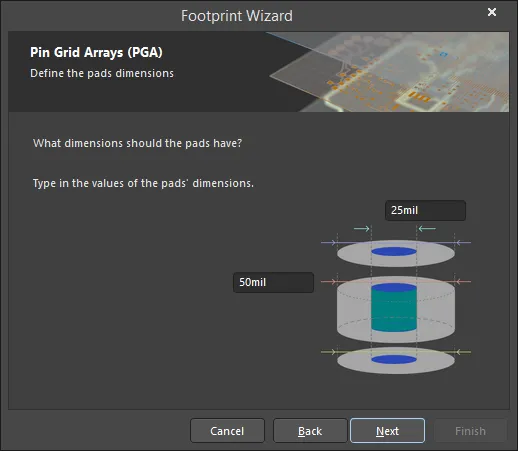
Task: Go back with the Back button
Action: pyautogui.click(x=310, y=431)
